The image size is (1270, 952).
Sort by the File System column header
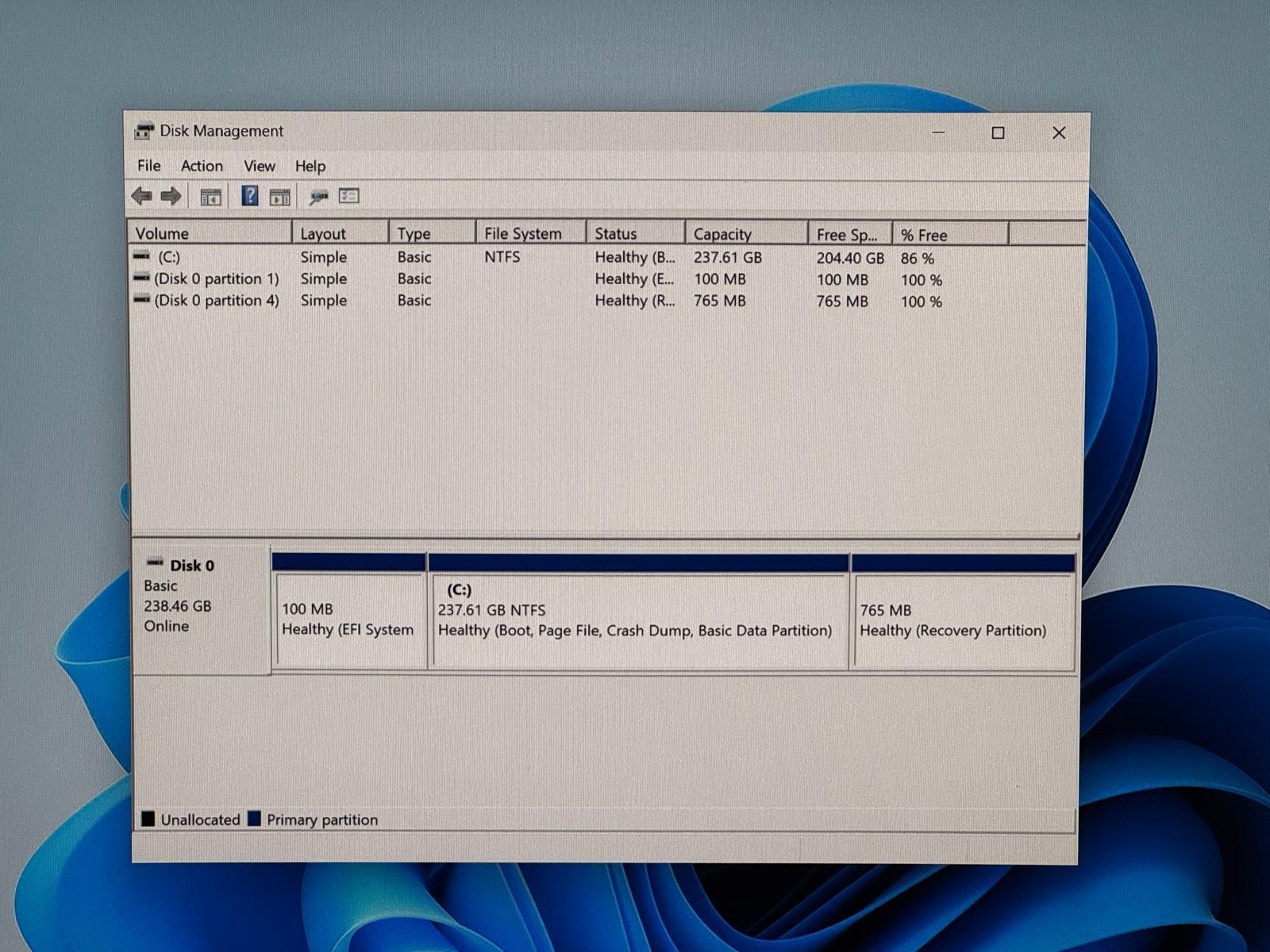click(x=531, y=233)
